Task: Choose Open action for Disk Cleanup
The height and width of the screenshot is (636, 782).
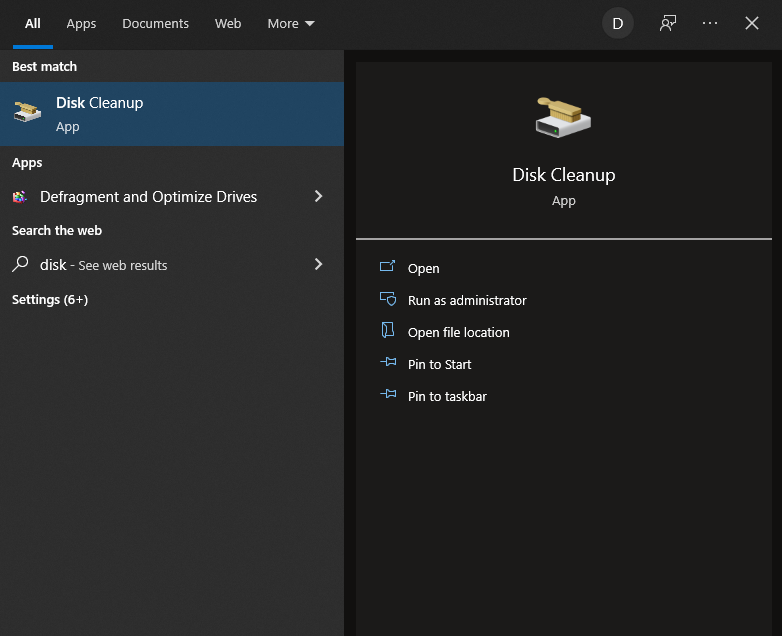Action: (x=423, y=268)
